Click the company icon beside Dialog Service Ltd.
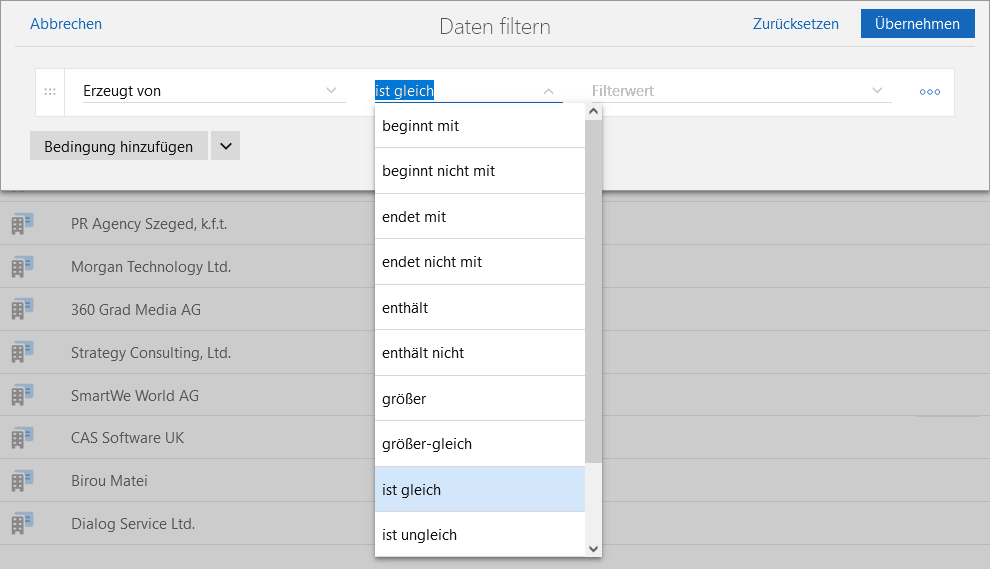Image resolution: width=990 pixels, height=569 pixels. tap(22, 523)
